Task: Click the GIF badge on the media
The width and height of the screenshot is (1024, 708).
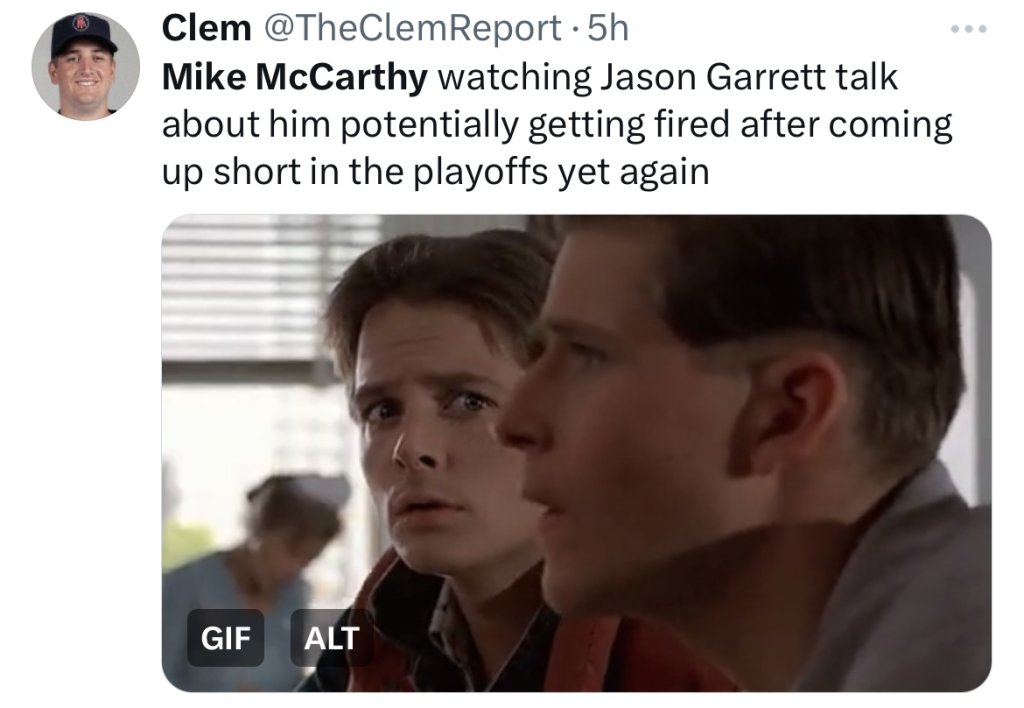Action: (x=225, y=637)
